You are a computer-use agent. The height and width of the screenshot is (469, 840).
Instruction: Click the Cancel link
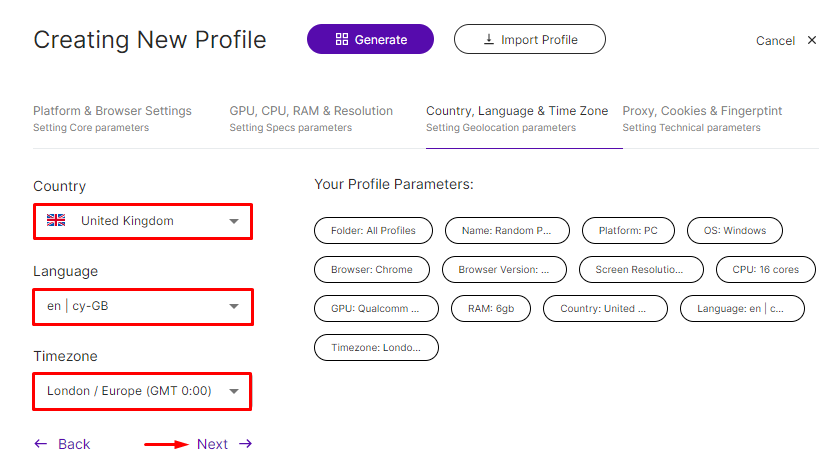tap(775, 41)
